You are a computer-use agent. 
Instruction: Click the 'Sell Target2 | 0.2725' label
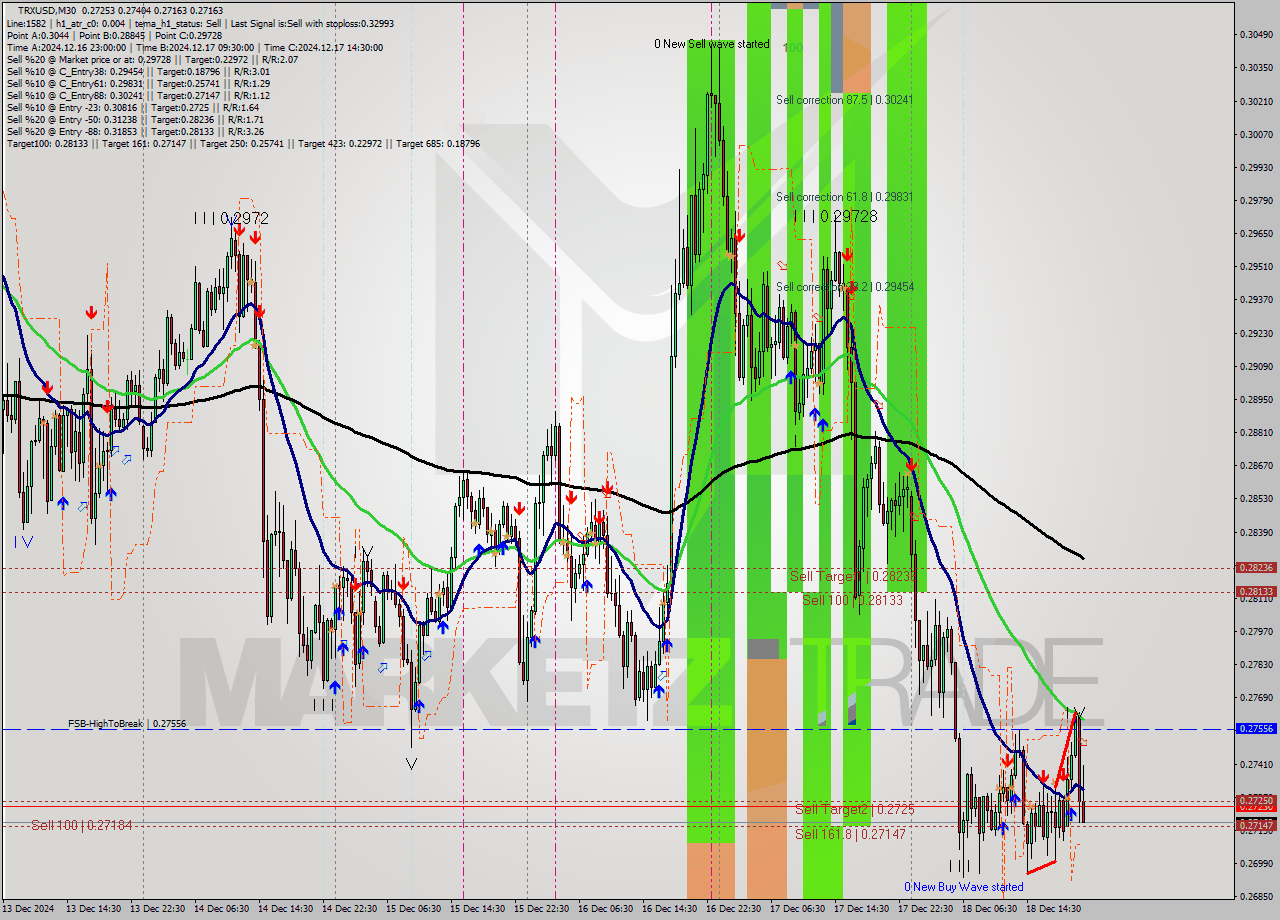pos(854,809)
